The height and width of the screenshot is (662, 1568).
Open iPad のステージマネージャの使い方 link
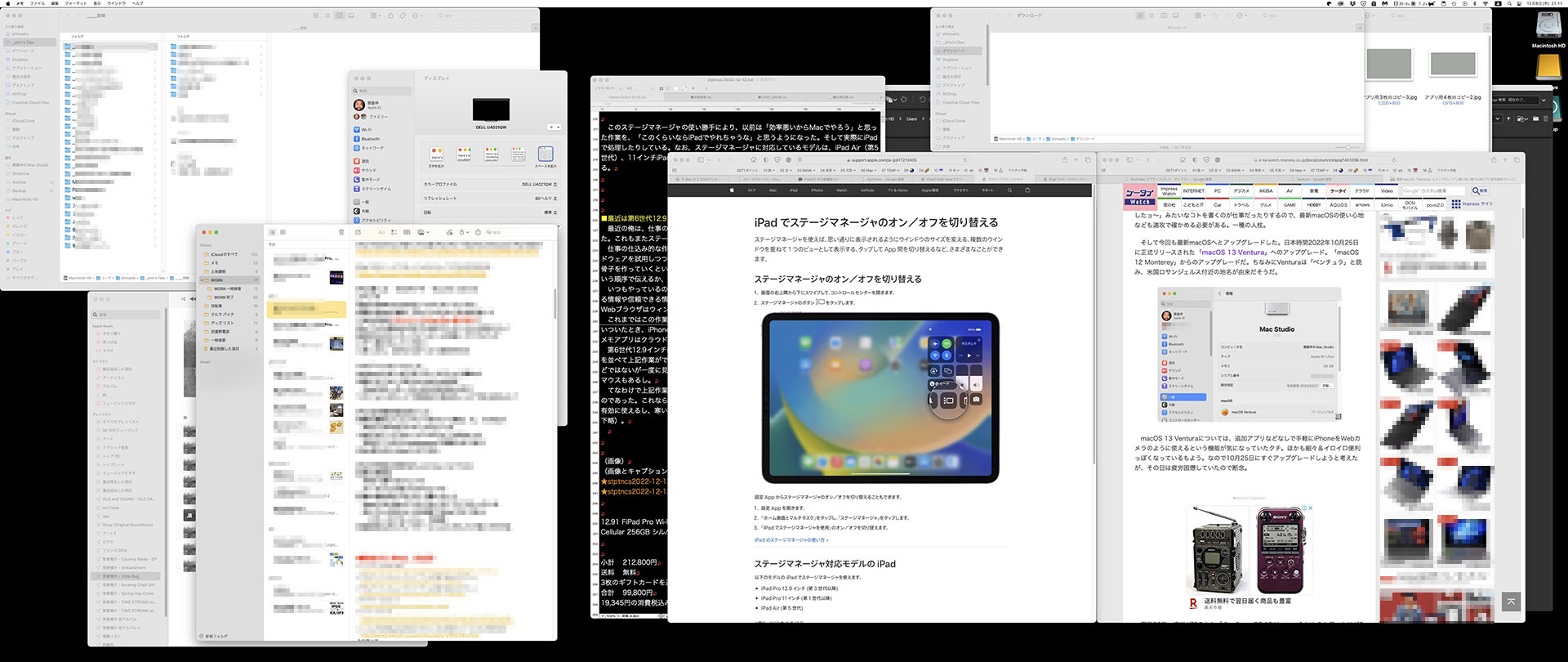(x=791, y=540)
